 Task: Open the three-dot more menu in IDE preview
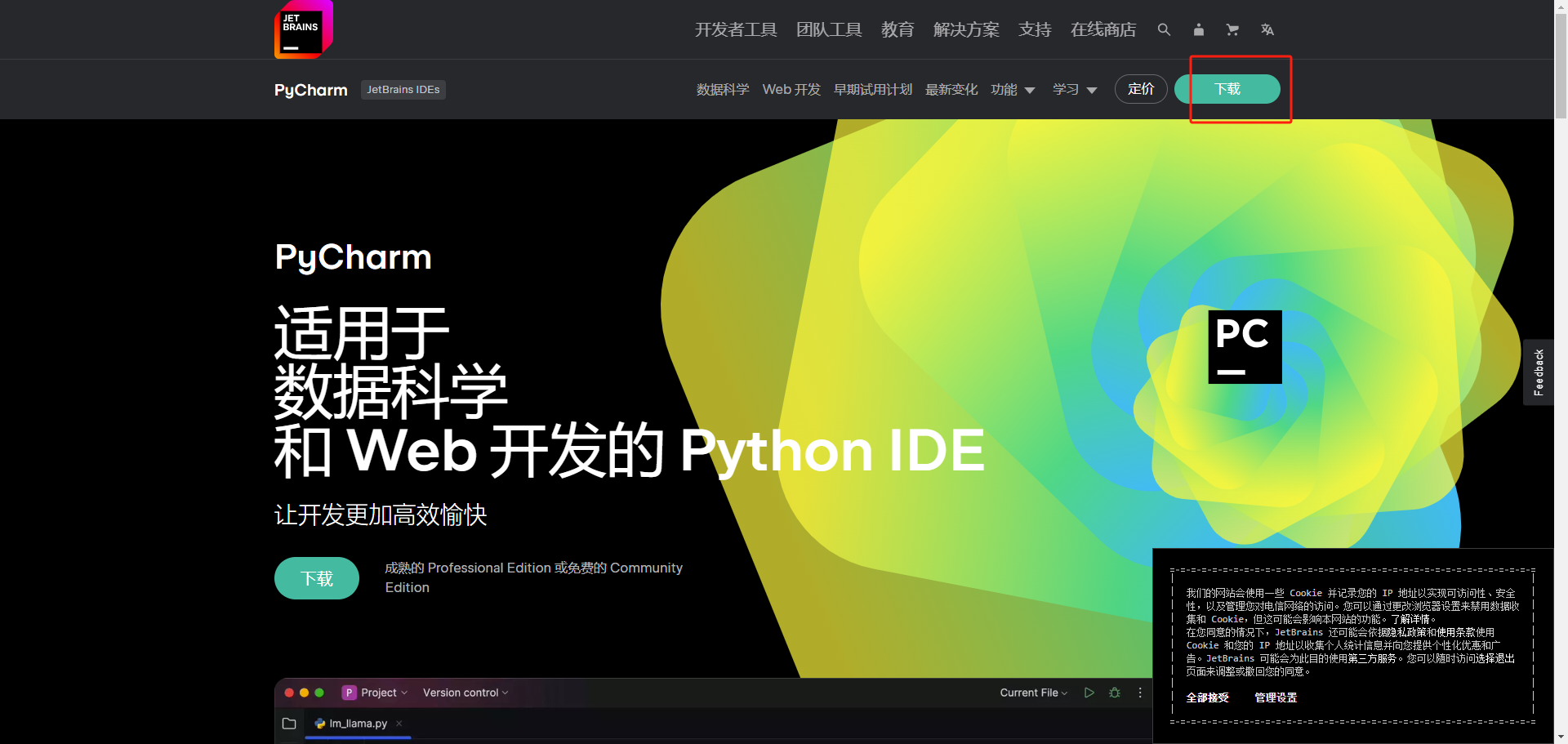[x=1140, y=693]
